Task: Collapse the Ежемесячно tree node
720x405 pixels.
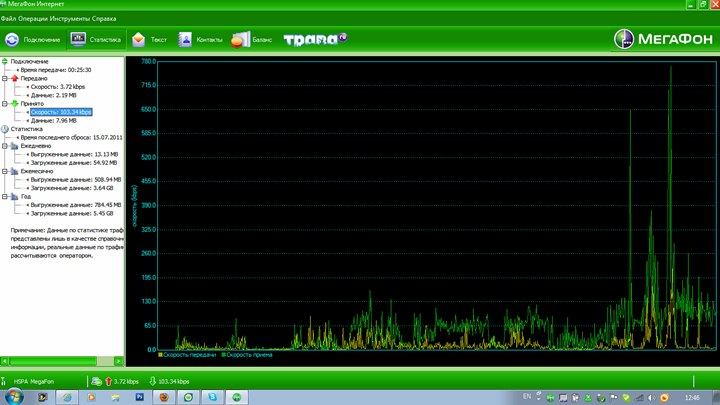Action: [x=5, y=171]
